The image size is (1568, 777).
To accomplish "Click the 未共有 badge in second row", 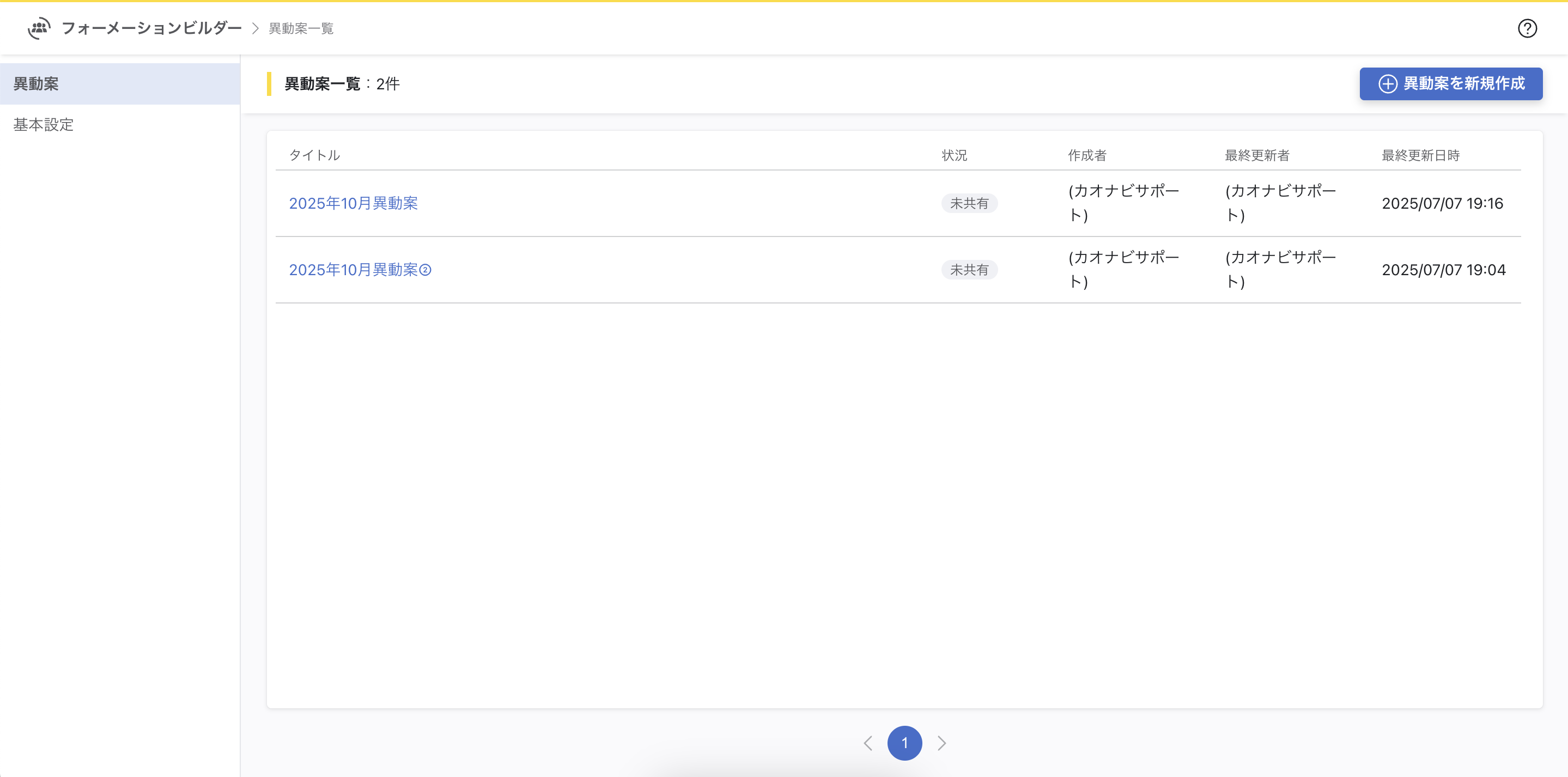I will [969, 270].
